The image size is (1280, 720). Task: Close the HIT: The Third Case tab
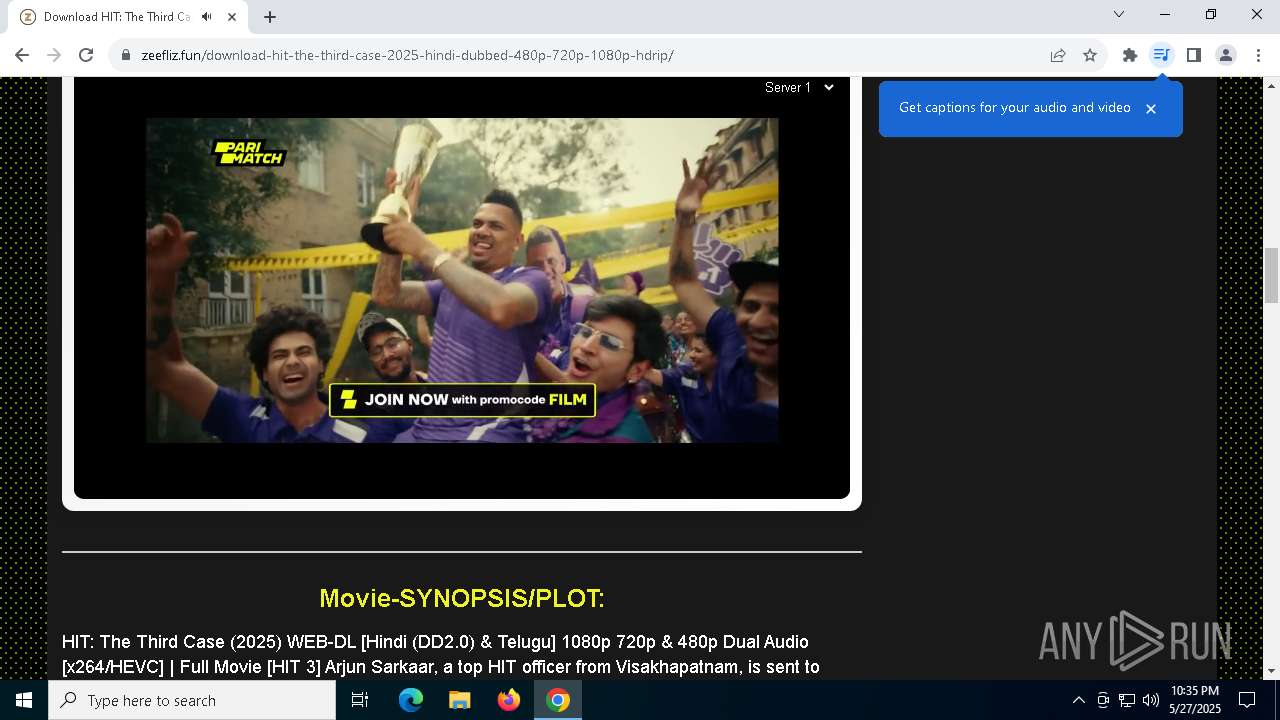(x=233, y=17)
